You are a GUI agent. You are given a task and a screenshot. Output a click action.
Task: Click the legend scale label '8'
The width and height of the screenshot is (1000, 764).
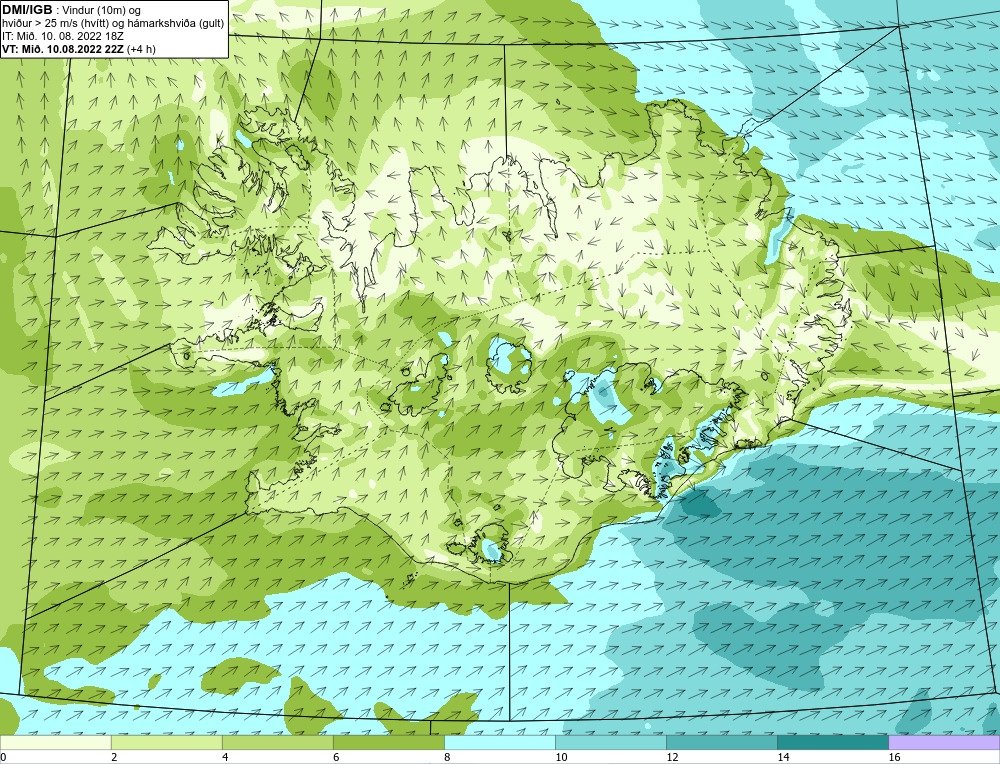[447, 757]
